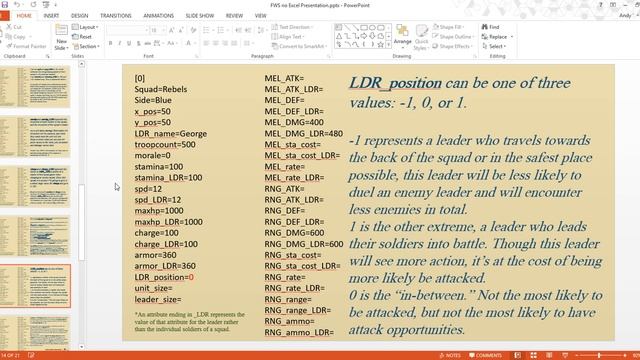Click Convert to SmartArt button
Viewport: 640px width, 360px height.
click(x=300, y=46)
